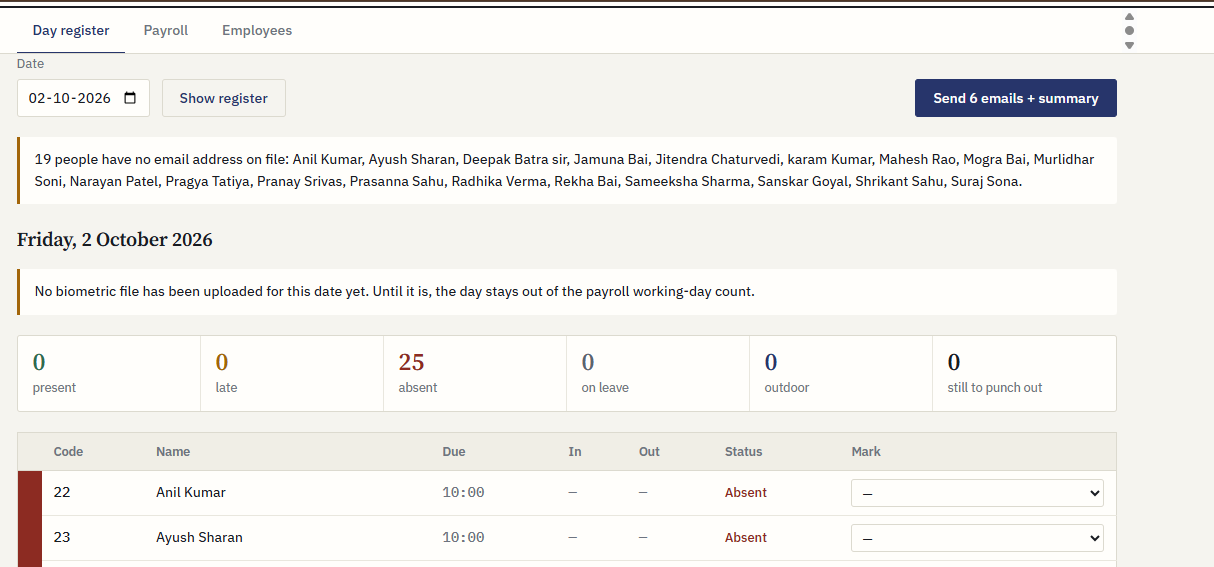Switch to the Day register tab

pos(71,30)
